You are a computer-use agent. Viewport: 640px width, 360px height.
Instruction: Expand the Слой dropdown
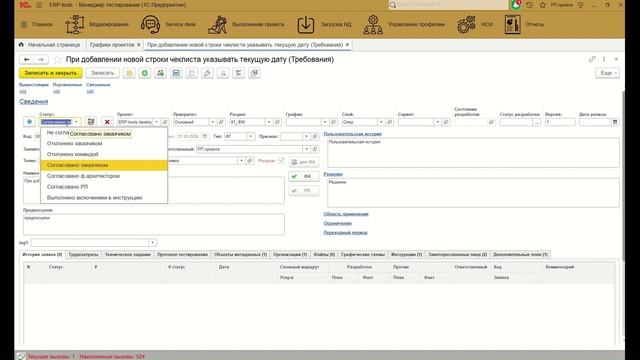point(381,122)
